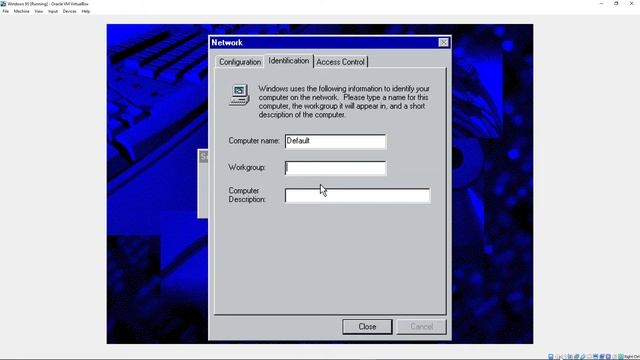
Task: Click the Computer name field containing Default
Action: point(335,141)
